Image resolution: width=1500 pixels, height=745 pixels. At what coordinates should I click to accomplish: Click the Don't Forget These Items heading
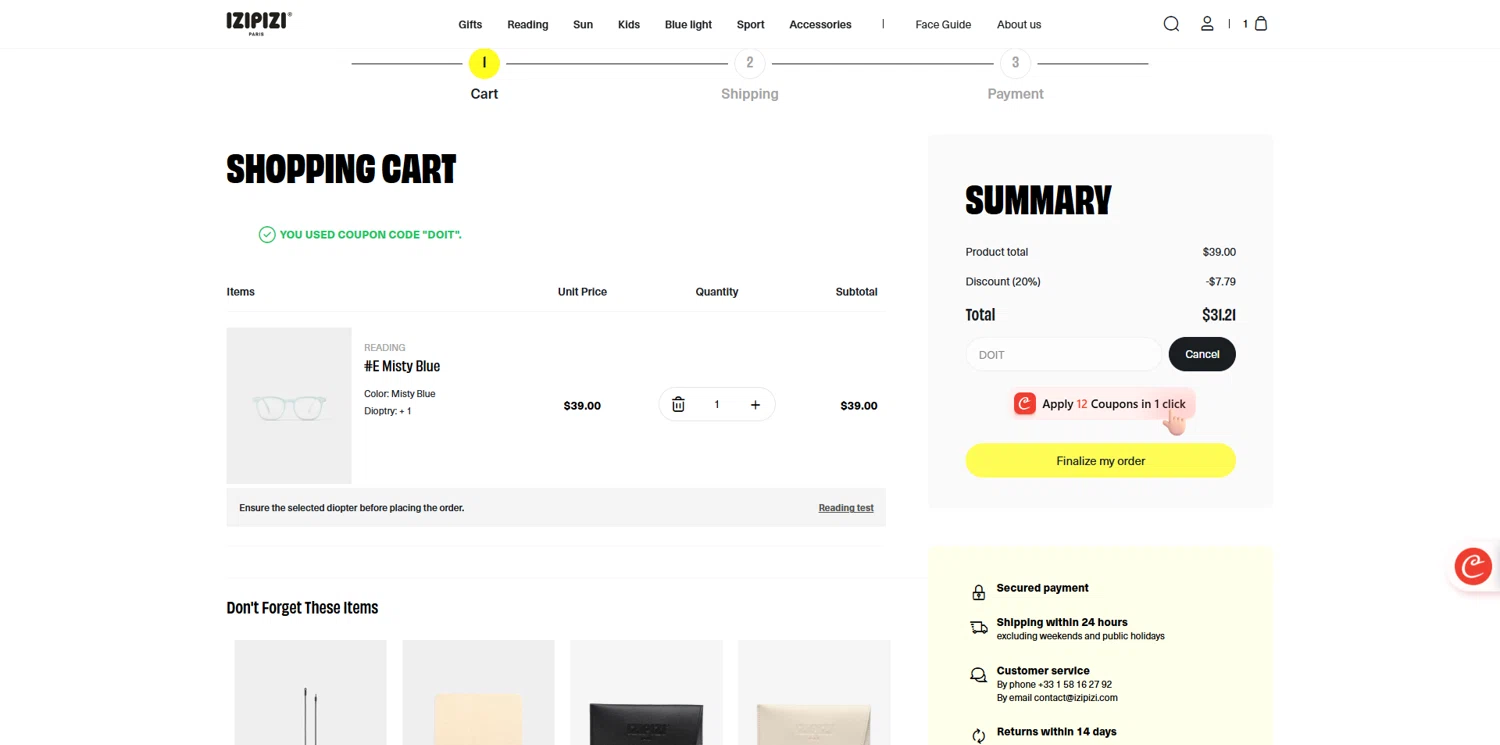click(x=302, y=608)
